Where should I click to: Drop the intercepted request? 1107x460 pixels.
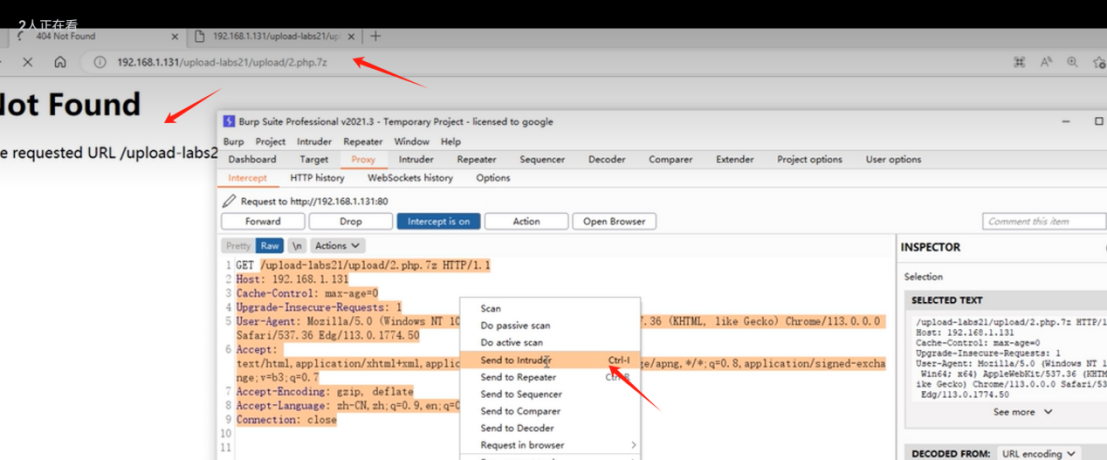[350, 222]
